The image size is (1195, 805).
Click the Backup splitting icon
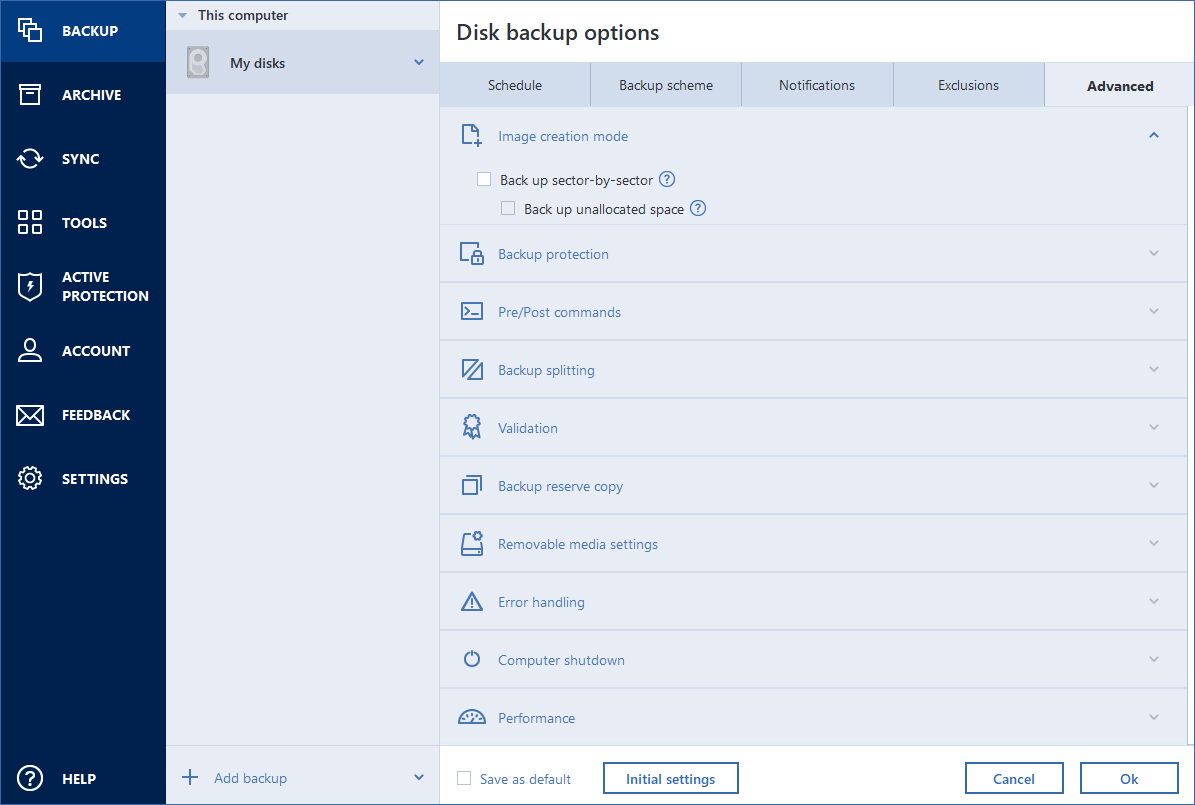point(471,370)
